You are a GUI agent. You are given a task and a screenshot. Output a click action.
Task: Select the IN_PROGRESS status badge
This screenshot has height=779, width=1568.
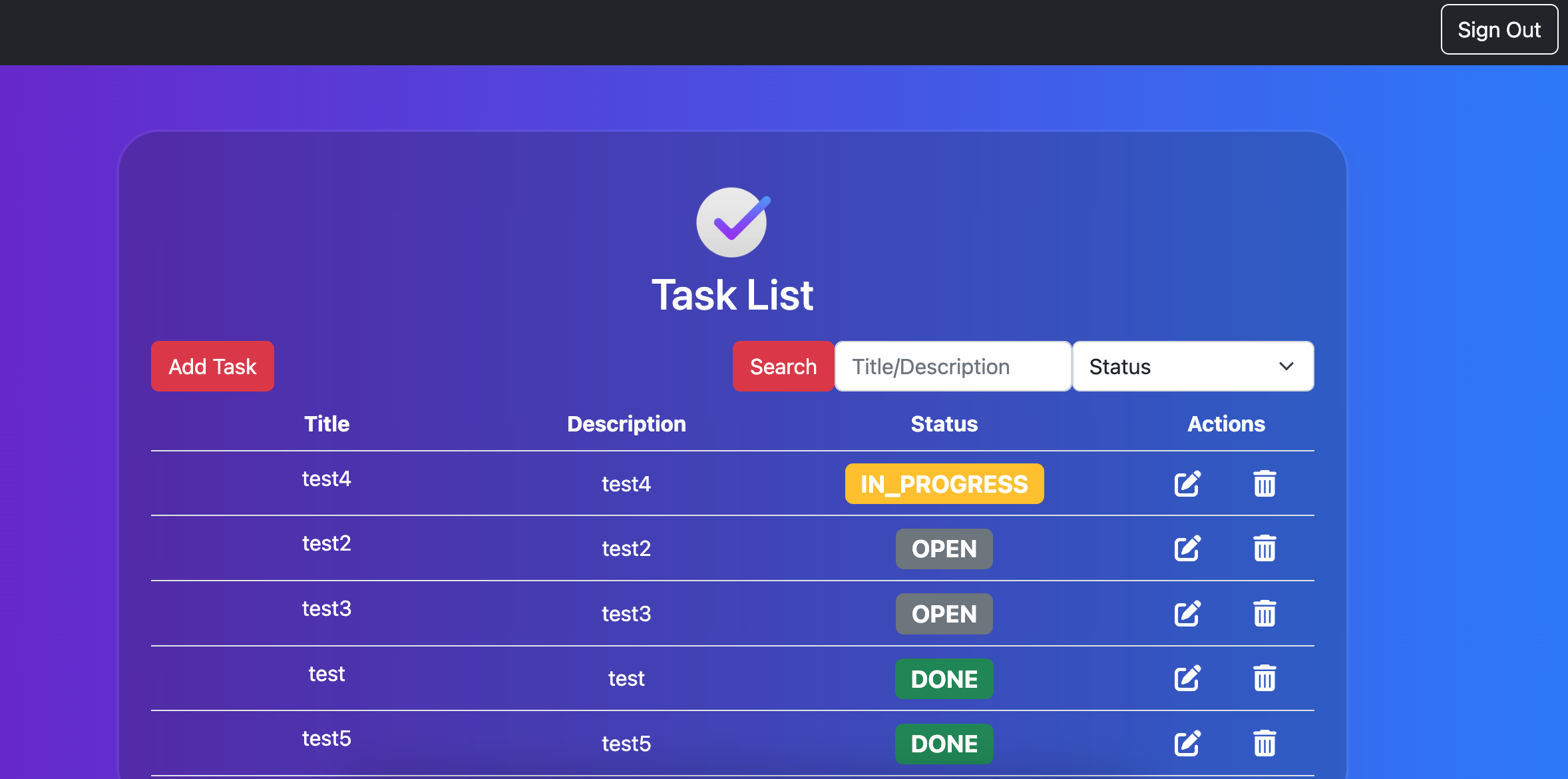[x=943, y=484]
